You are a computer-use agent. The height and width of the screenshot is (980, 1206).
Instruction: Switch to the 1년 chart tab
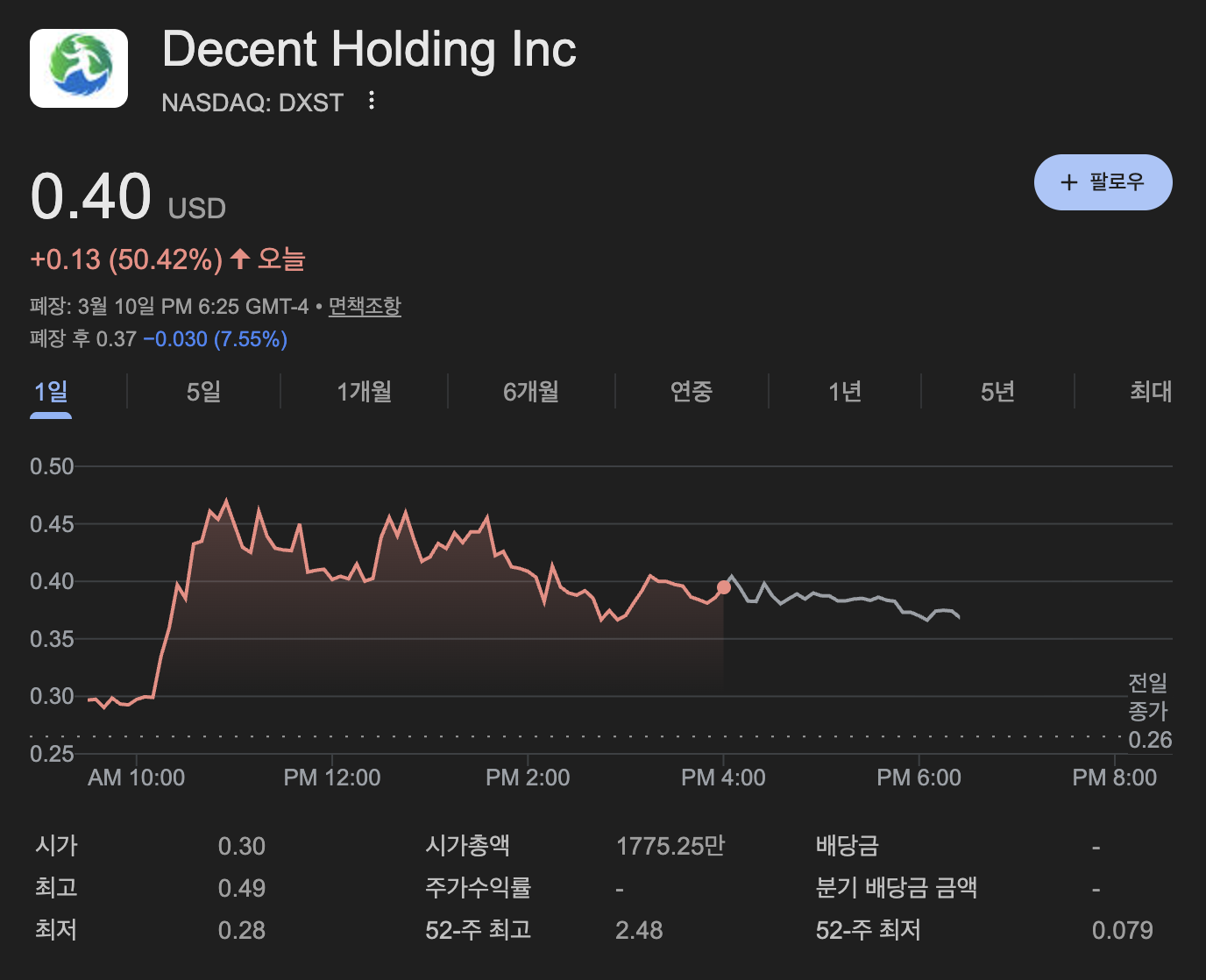click(x=845, y=391)
